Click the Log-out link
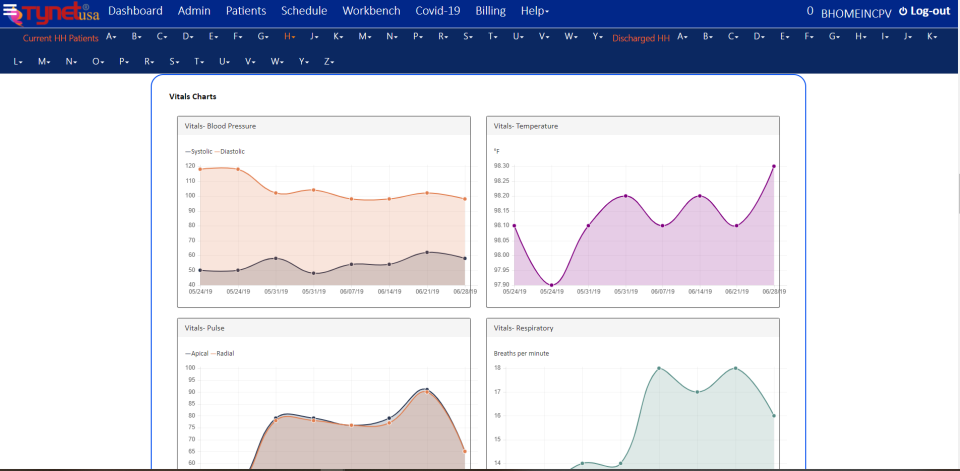 930,11
